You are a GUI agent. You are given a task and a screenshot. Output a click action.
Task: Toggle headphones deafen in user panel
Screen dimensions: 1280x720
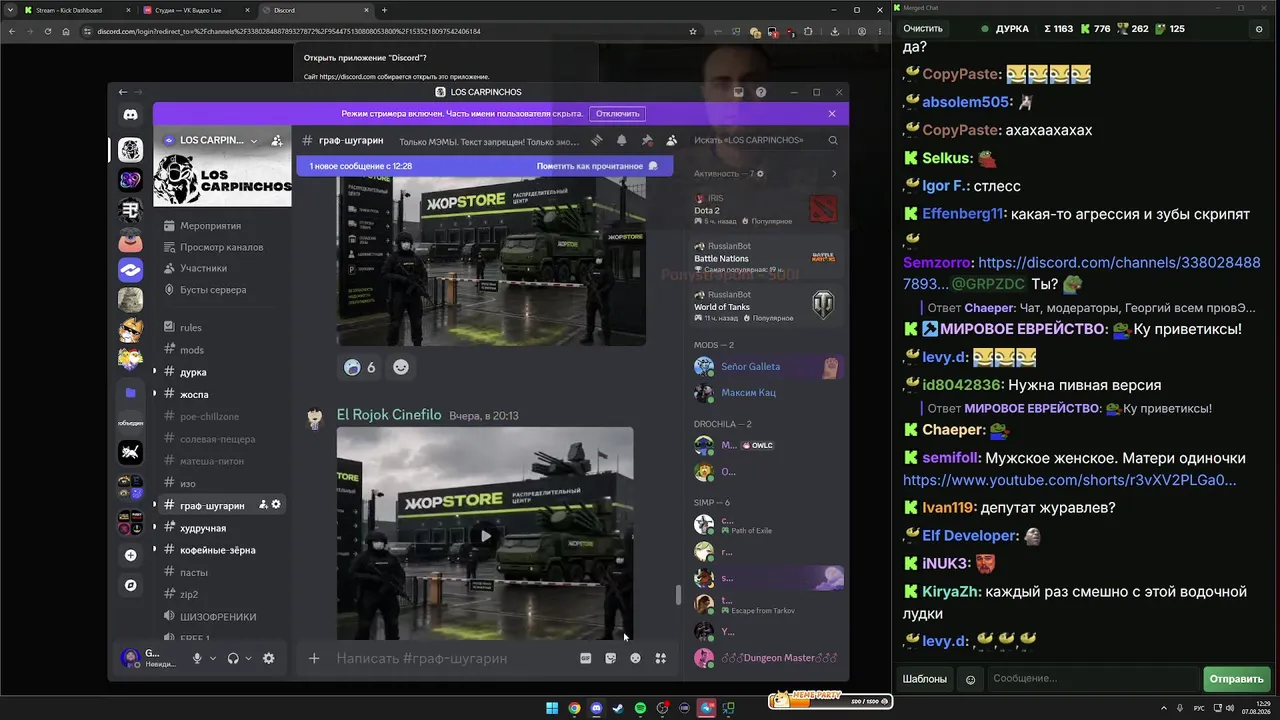coord(233,658)
